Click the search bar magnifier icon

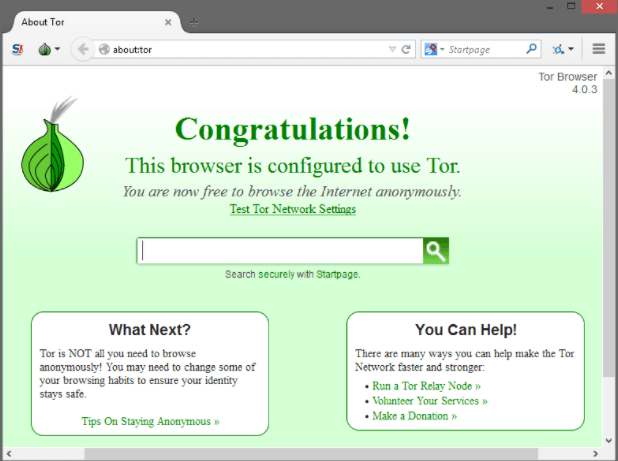tap(531, 49)
